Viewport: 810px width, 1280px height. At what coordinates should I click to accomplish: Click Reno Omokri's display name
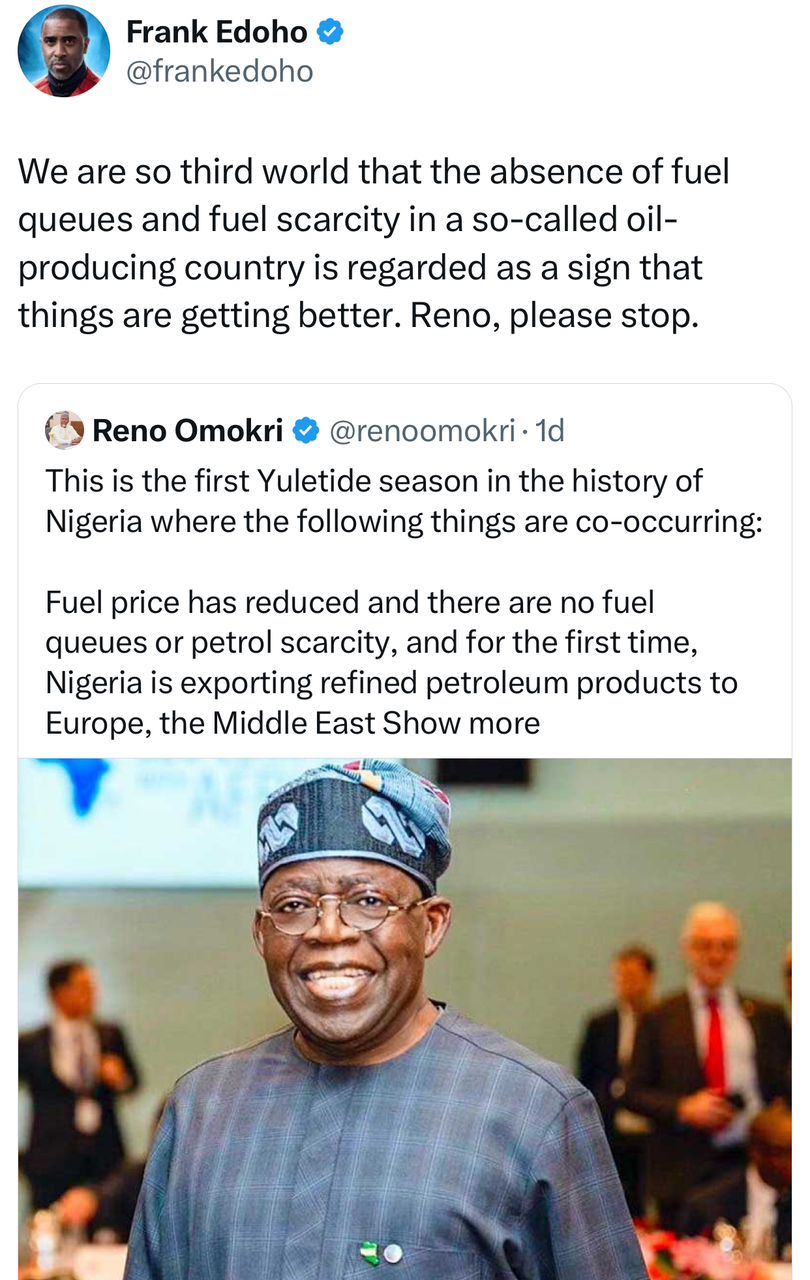click(x=190, y=430)
